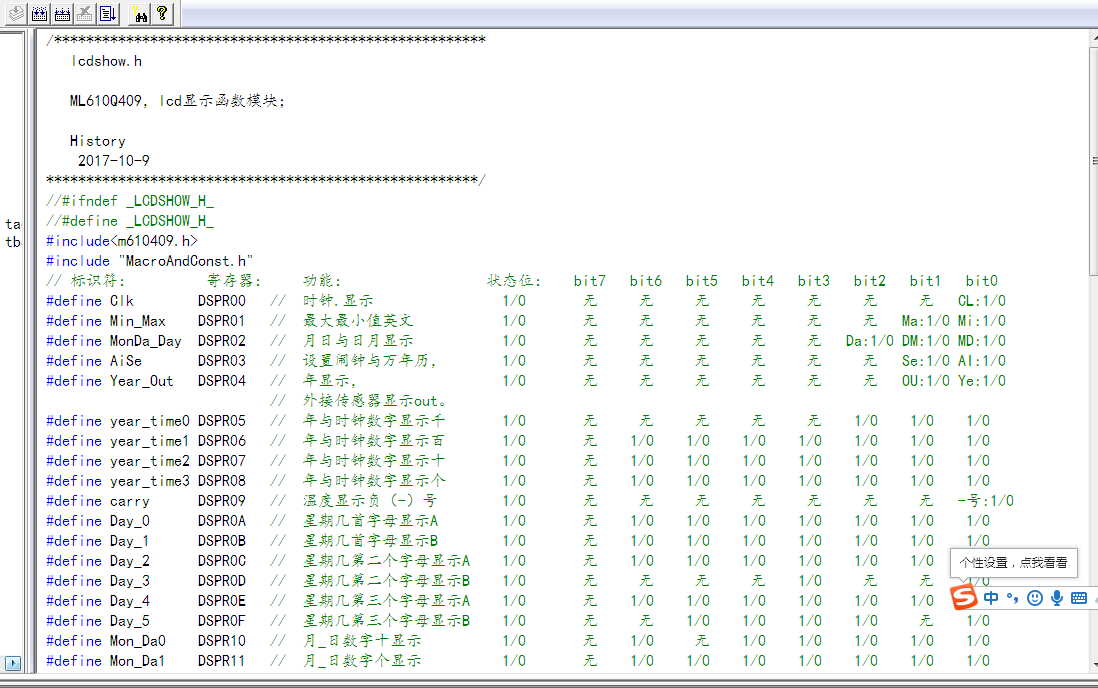
Task: Click the grayed X-over-tray toolbar icon
Action: pos(85,13)
